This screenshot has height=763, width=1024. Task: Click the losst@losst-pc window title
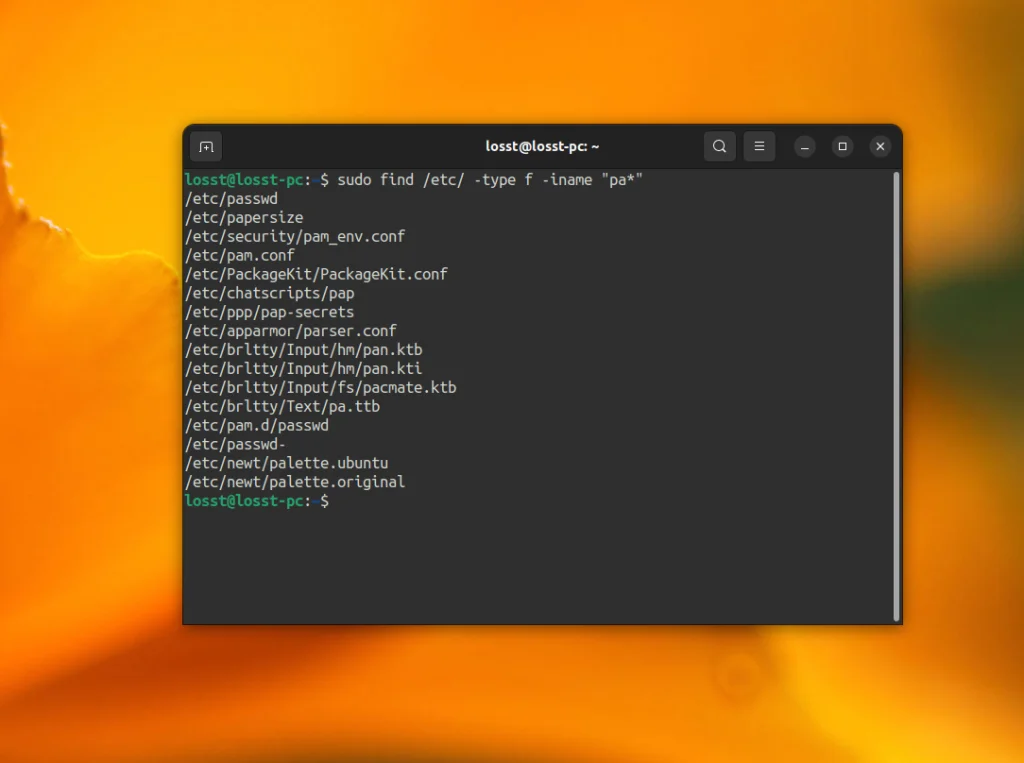coord(542,146)
